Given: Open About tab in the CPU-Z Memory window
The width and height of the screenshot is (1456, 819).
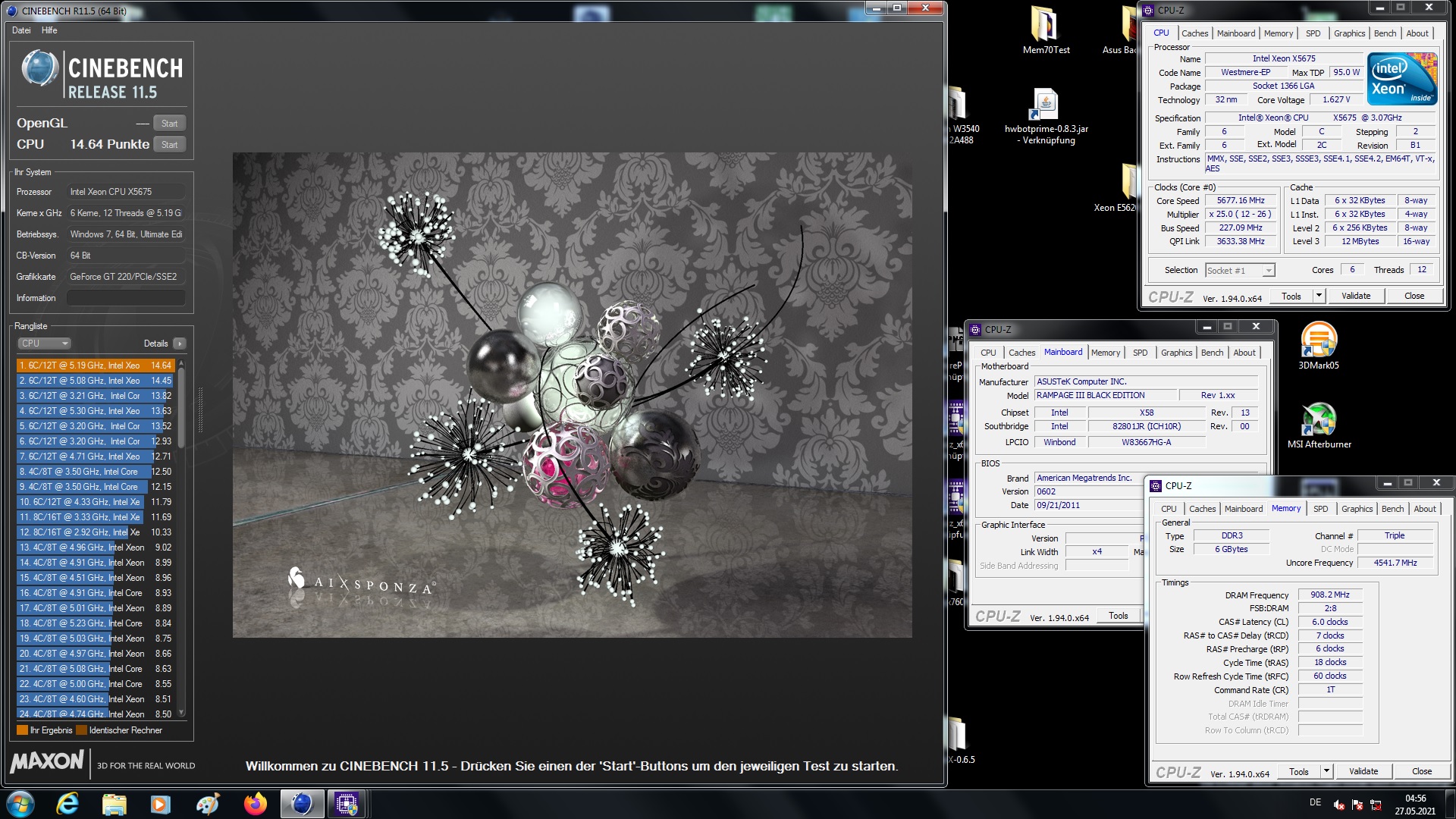Looking at the screenshot, I should point(1424,509).
